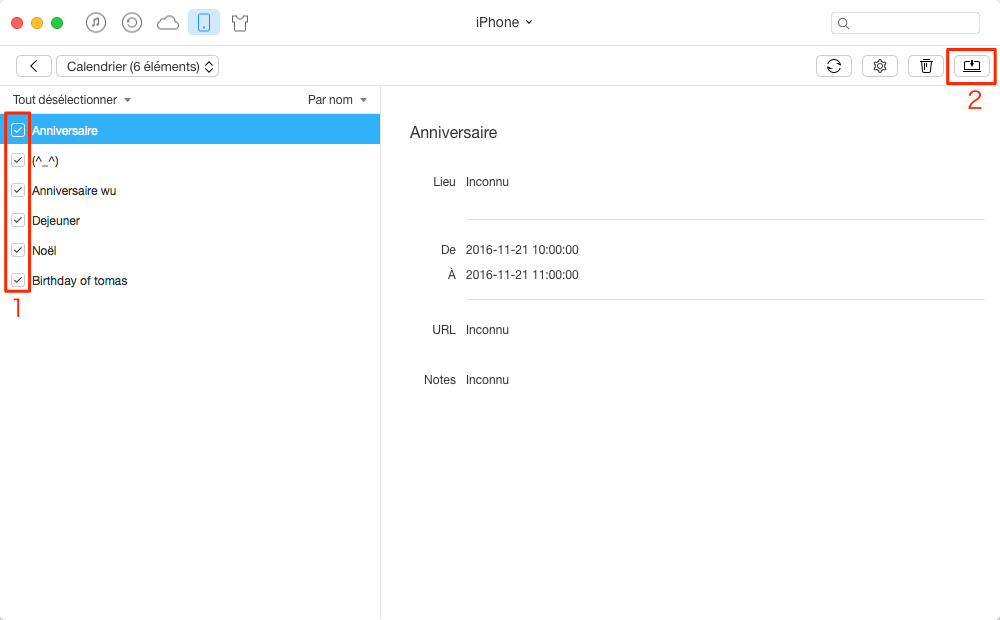
Task: Click the URL field label
Action: point(444,330)
